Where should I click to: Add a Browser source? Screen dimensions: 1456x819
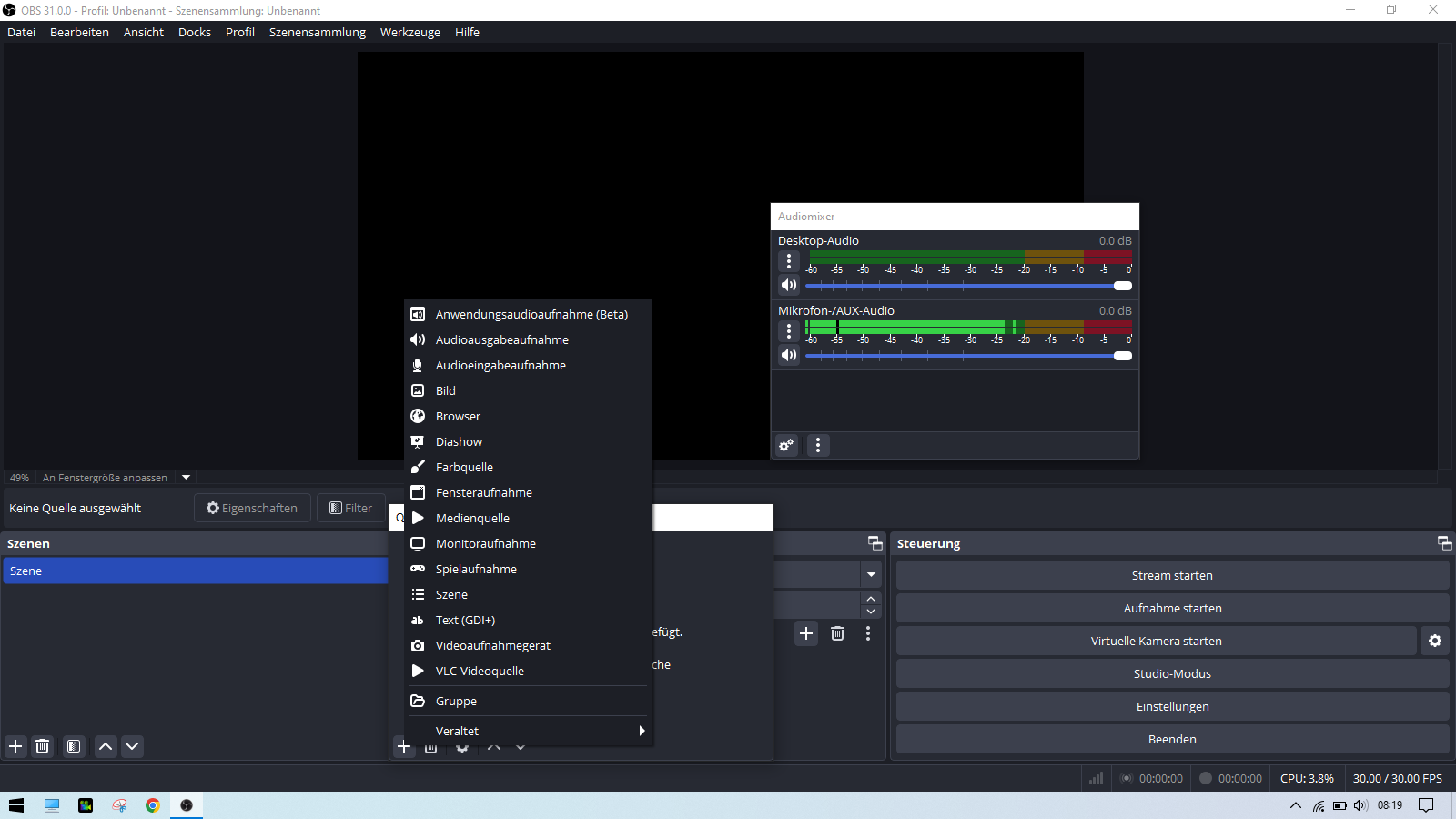(x=528, y=416)
